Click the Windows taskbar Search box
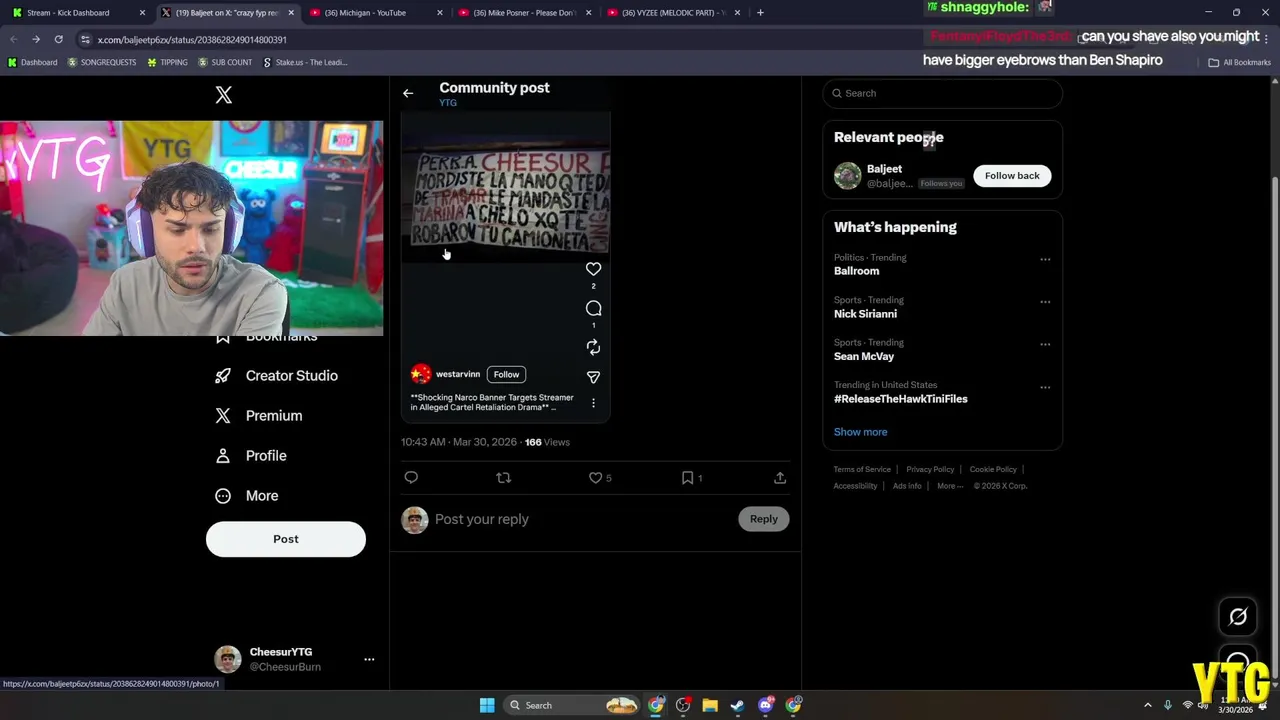Image resolution: width=1280 pixels, height=720 pixels. 572,705
